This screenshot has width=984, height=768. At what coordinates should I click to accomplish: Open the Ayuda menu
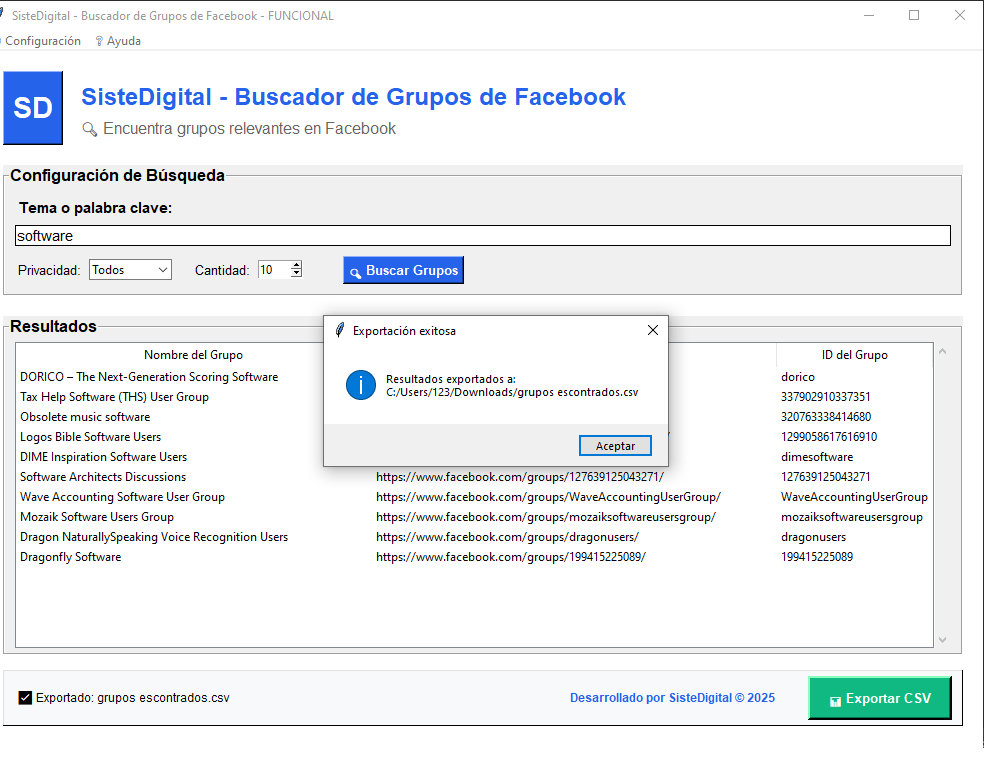tap(118, 41)
